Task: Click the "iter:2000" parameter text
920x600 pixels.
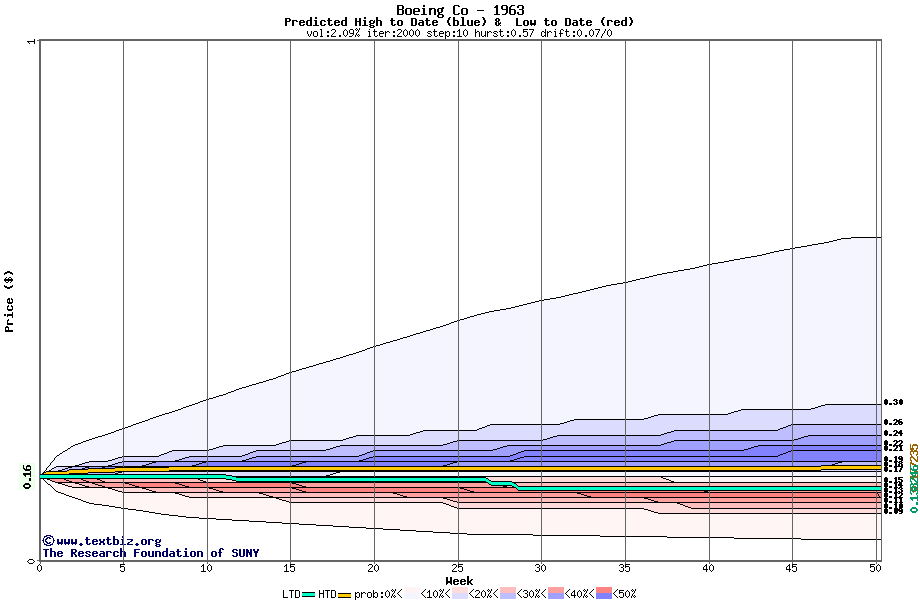Action: pyautogui.click(x=394, y=33)
